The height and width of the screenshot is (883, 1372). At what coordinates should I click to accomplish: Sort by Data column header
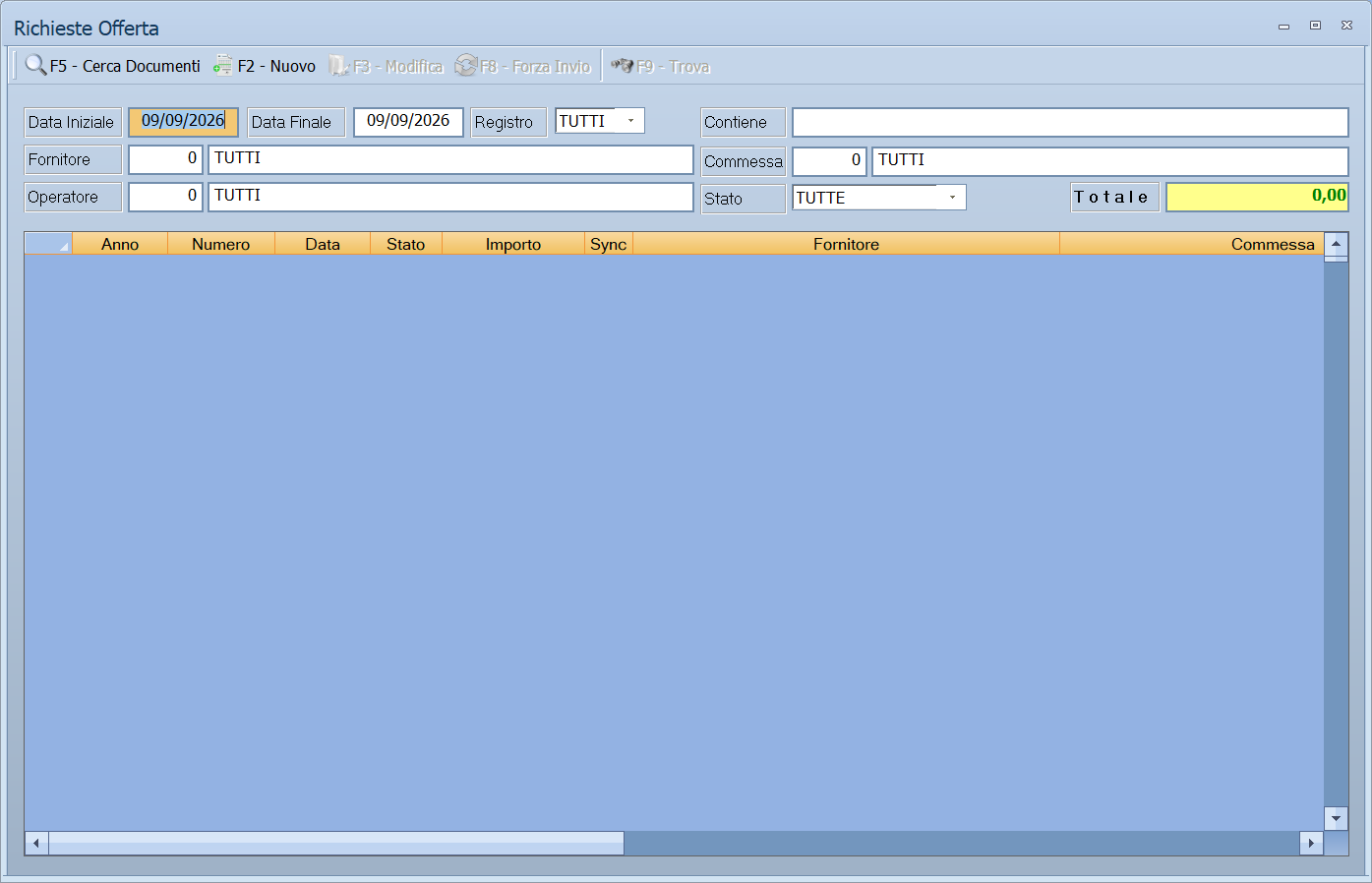[323, 244]
